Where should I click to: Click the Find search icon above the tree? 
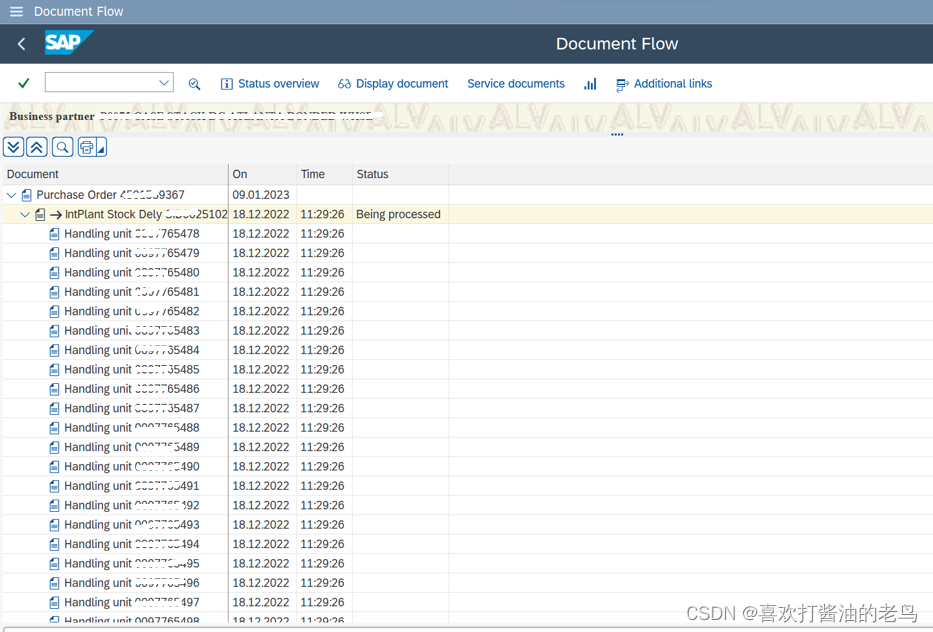pyautogui.click(x=62, y=147)
